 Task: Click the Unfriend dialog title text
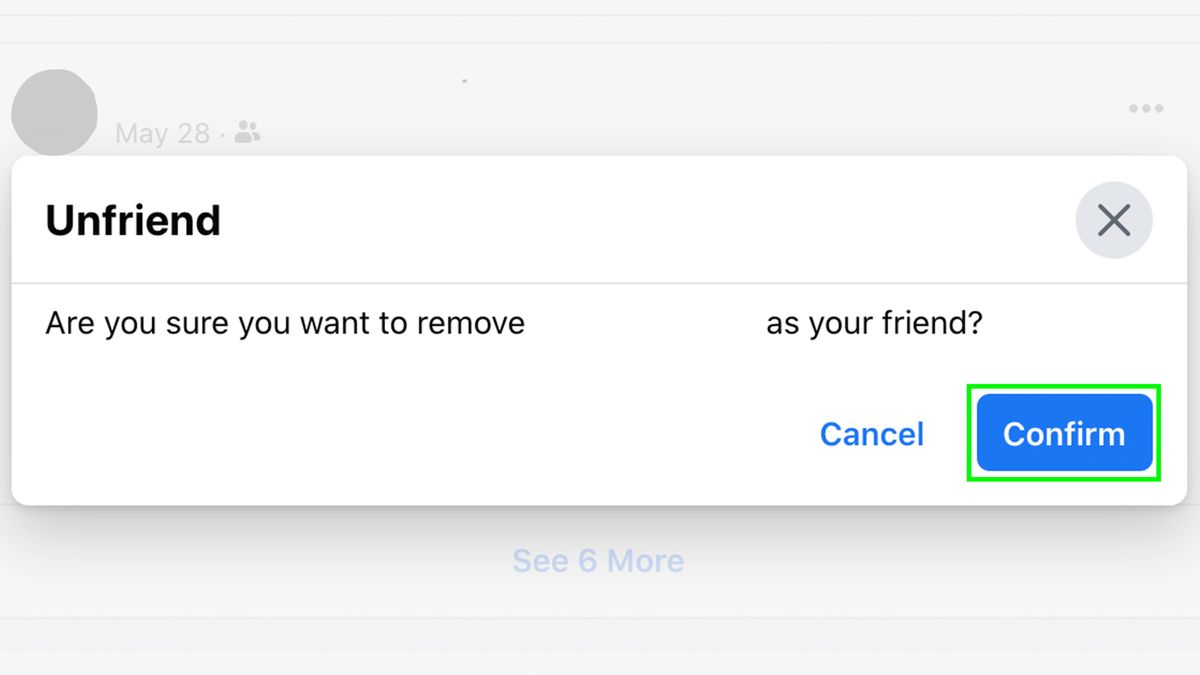click(132, 220)
